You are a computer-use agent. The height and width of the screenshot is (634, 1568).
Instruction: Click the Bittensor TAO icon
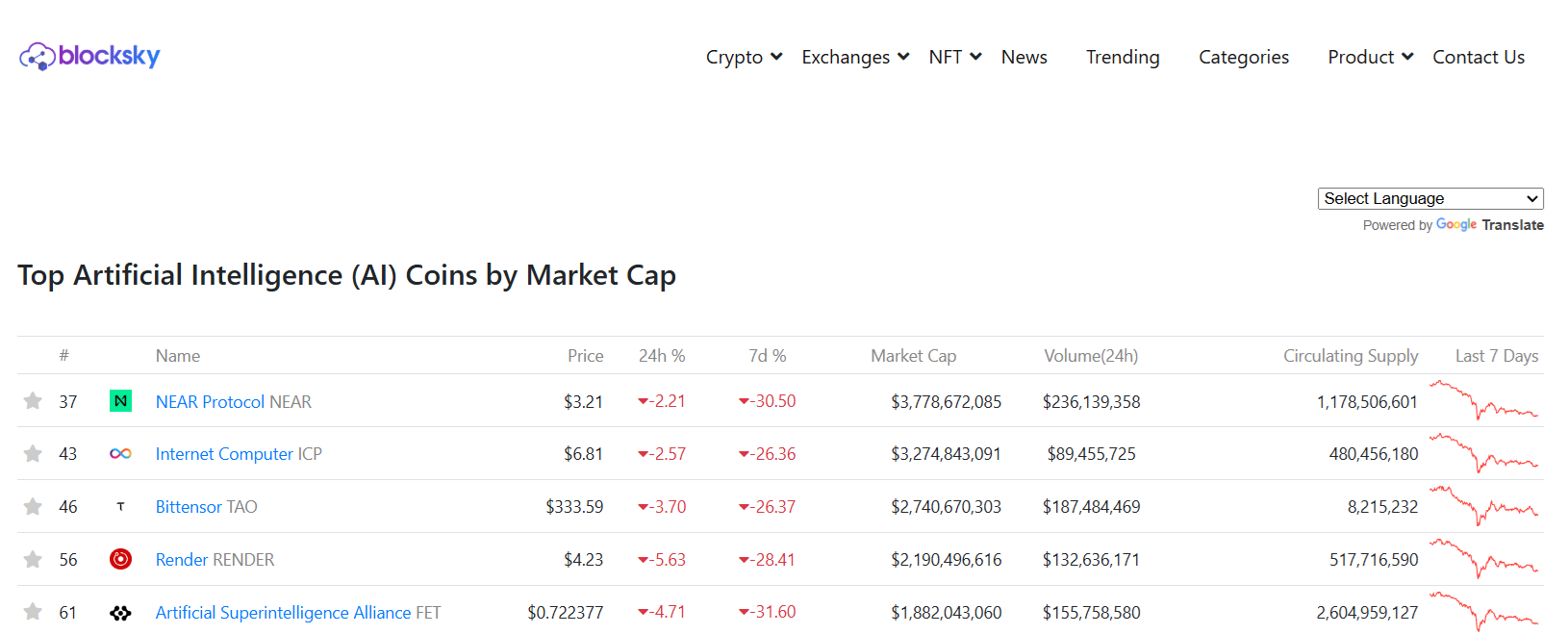click(x=120, y=506)
